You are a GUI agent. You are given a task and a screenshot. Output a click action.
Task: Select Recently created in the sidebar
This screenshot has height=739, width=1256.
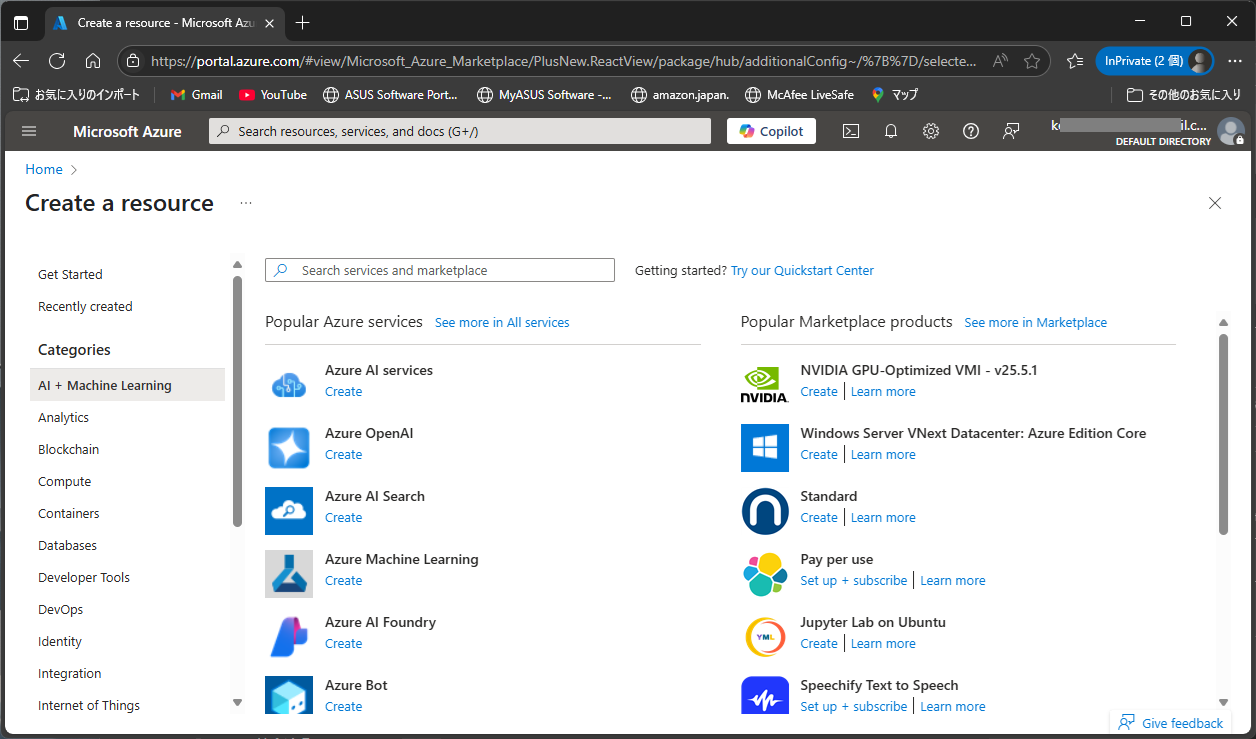tap(85, 306)
